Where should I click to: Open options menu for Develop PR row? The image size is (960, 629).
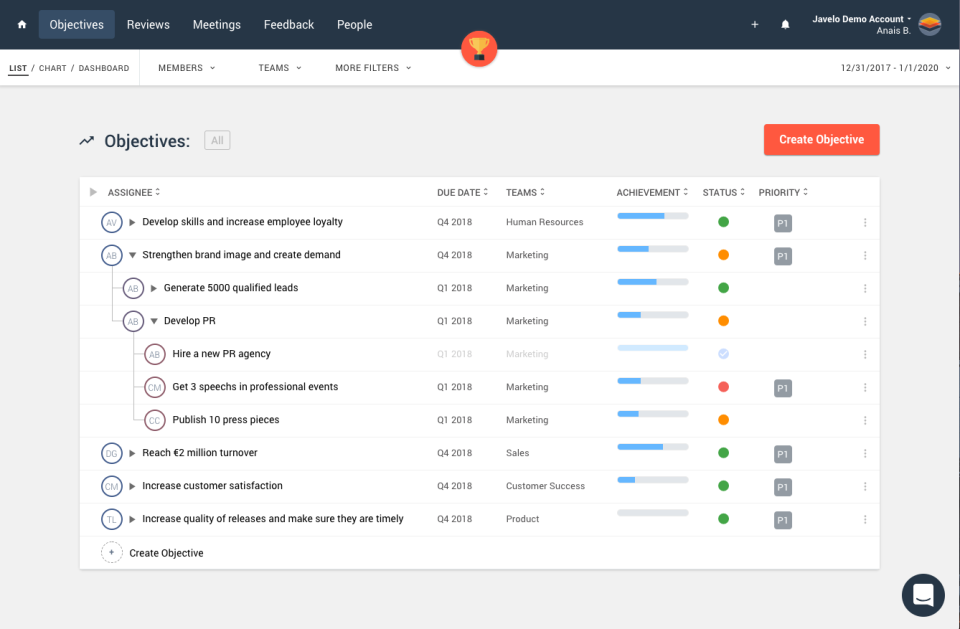865,322
